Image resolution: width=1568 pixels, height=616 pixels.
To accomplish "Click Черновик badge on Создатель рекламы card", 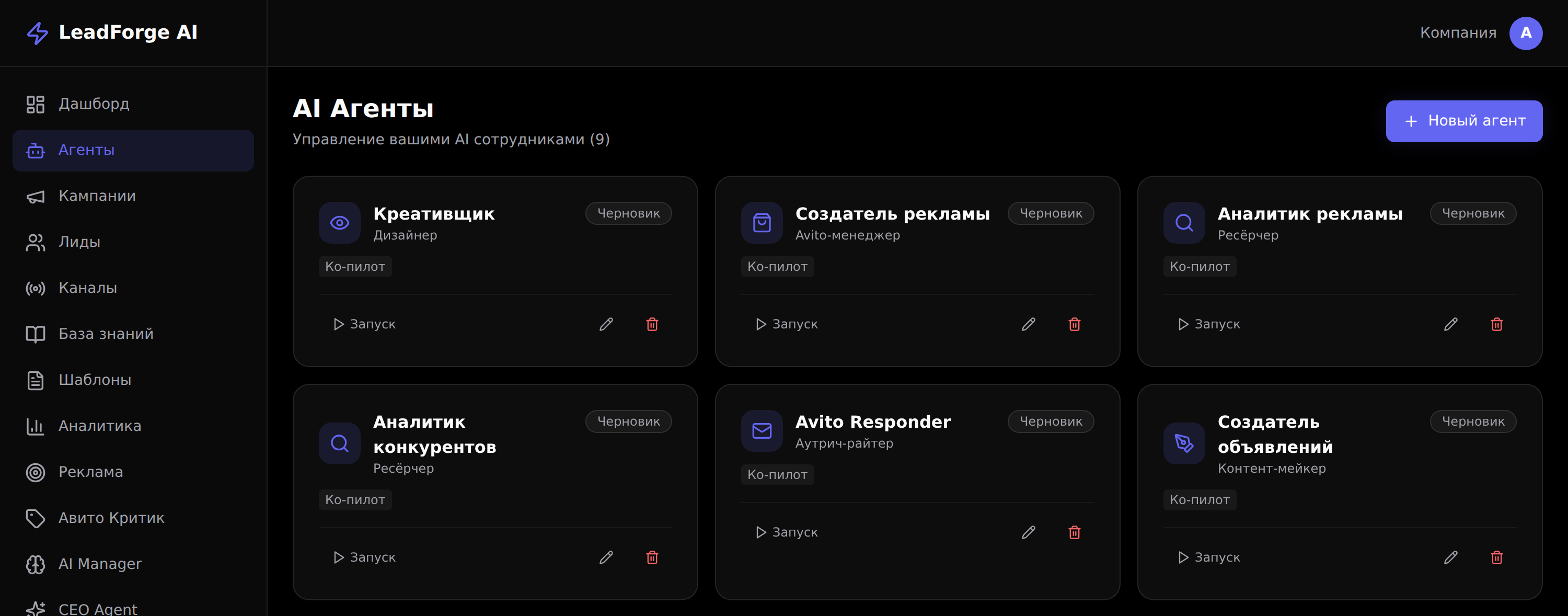I will pos(1051,214).
